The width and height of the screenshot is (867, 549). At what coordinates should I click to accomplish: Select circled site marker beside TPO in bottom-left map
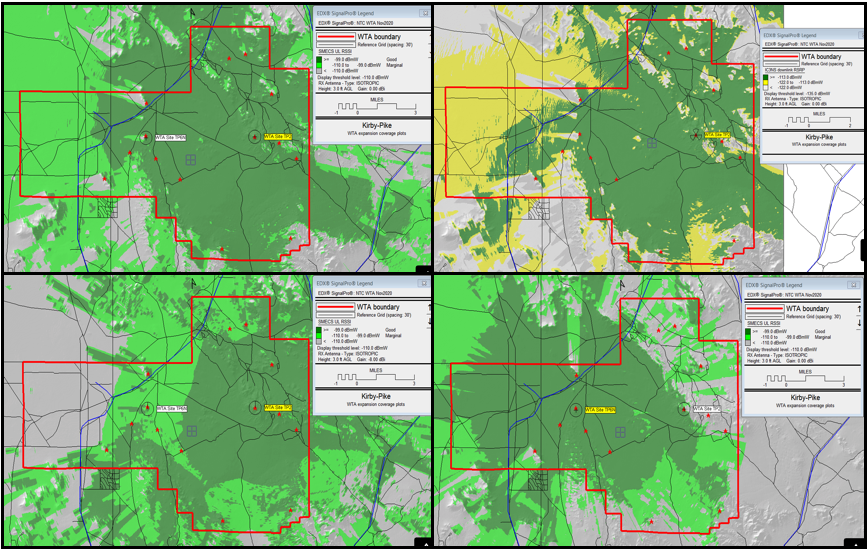254,407
